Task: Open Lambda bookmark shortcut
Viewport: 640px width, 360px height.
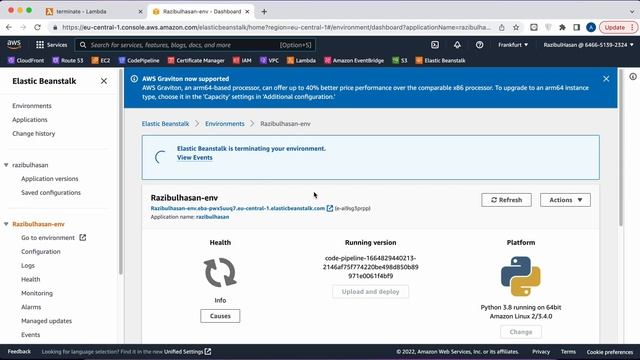Action: [x=301, y=60]
